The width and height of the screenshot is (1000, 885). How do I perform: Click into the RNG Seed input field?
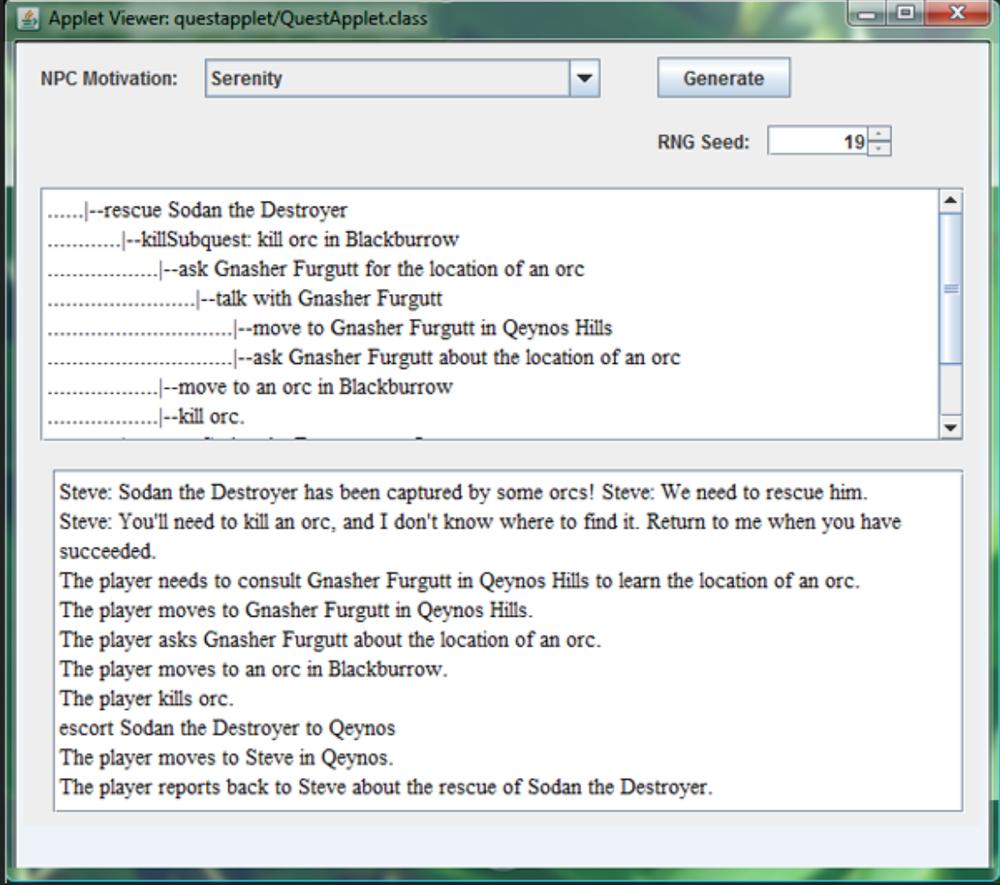(817, 141)
